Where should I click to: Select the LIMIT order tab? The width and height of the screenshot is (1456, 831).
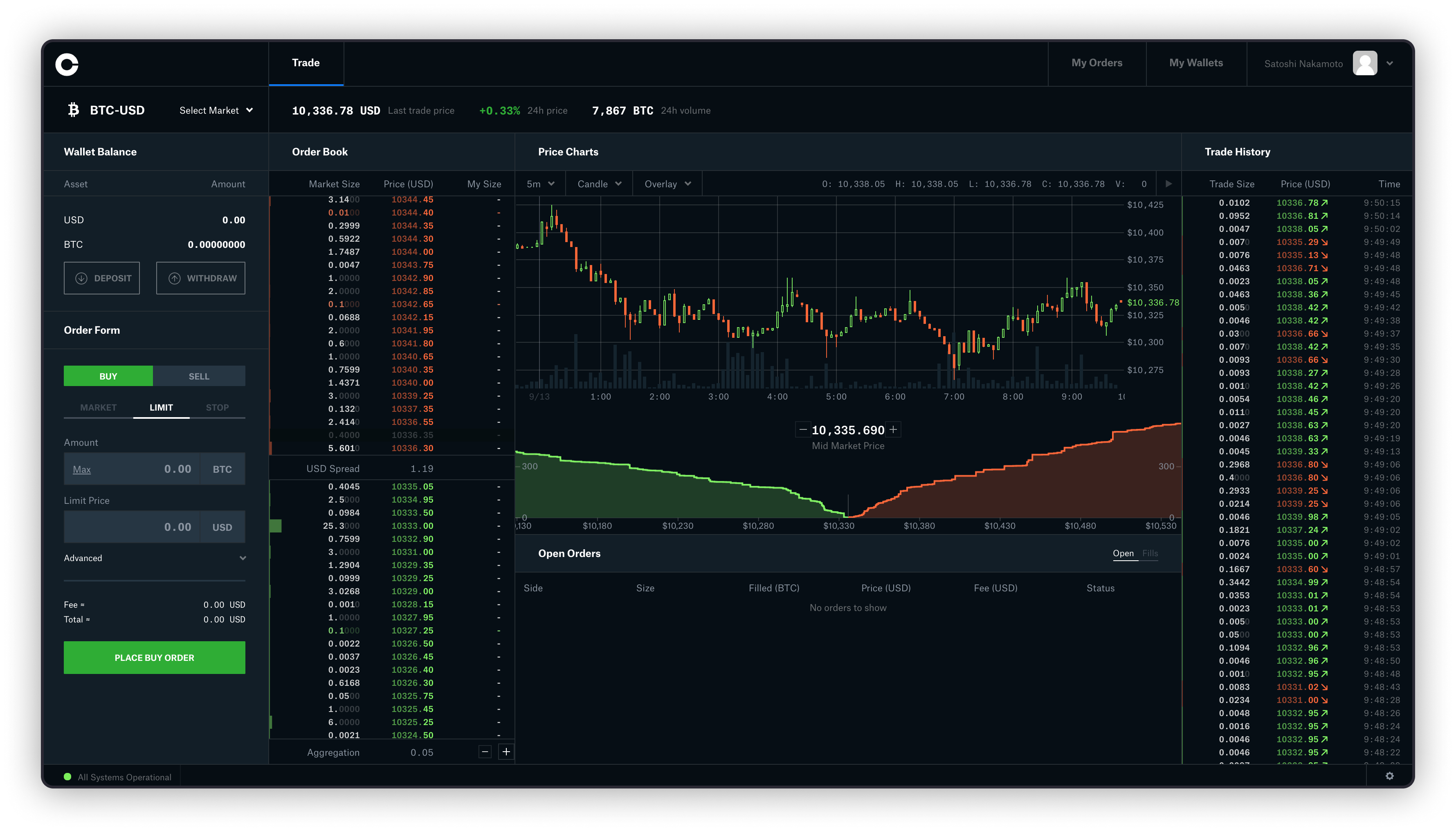tap(160, 407)
